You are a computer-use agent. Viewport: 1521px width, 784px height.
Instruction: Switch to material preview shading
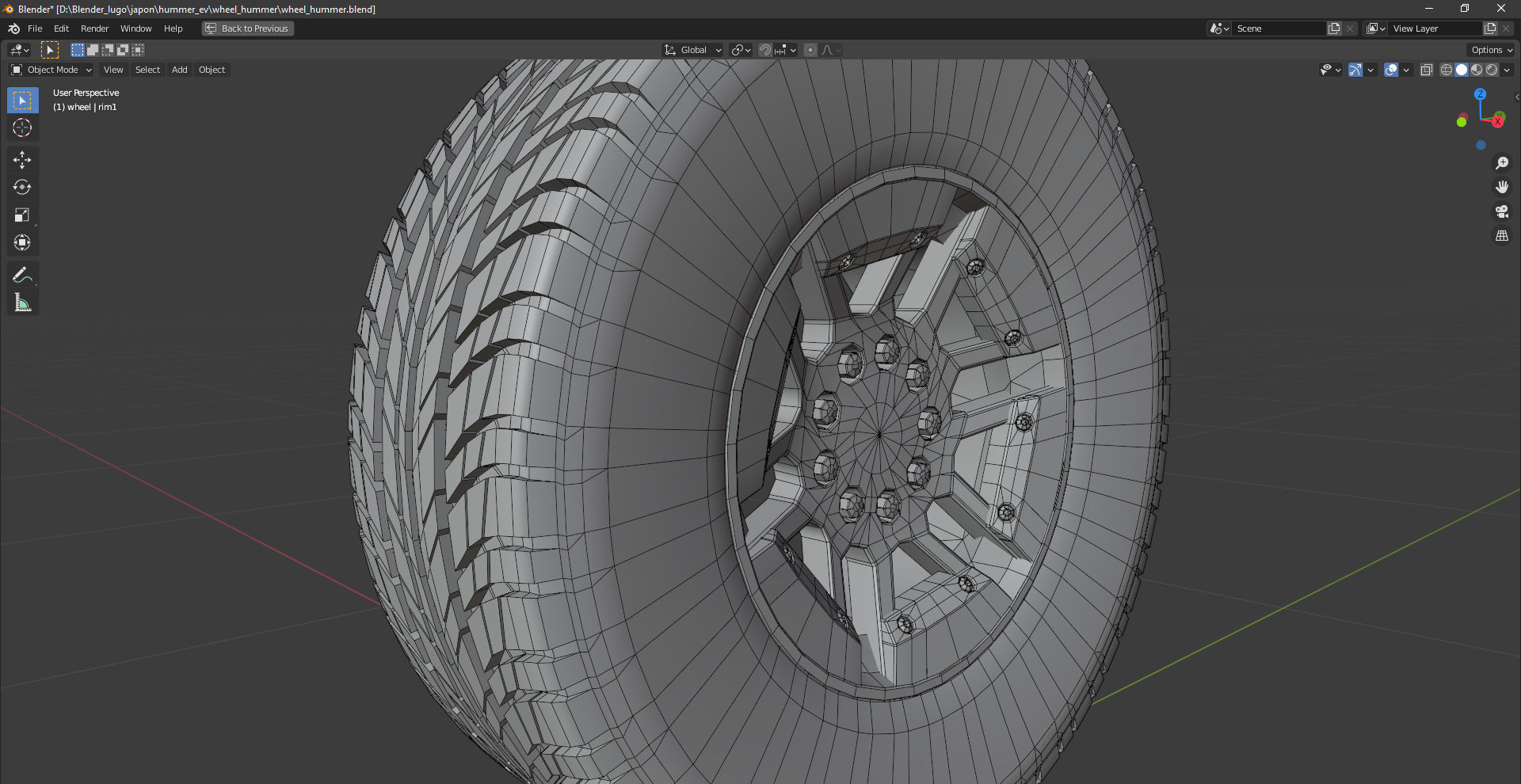pos(1477,70)
